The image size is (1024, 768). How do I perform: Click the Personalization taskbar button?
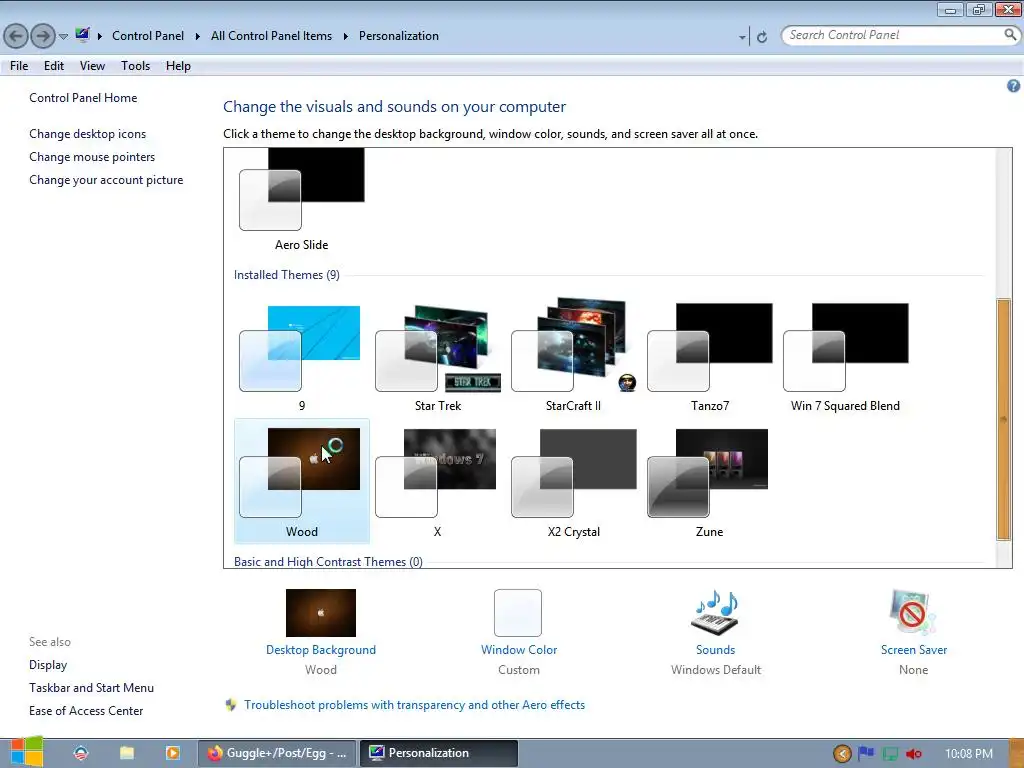439,753
